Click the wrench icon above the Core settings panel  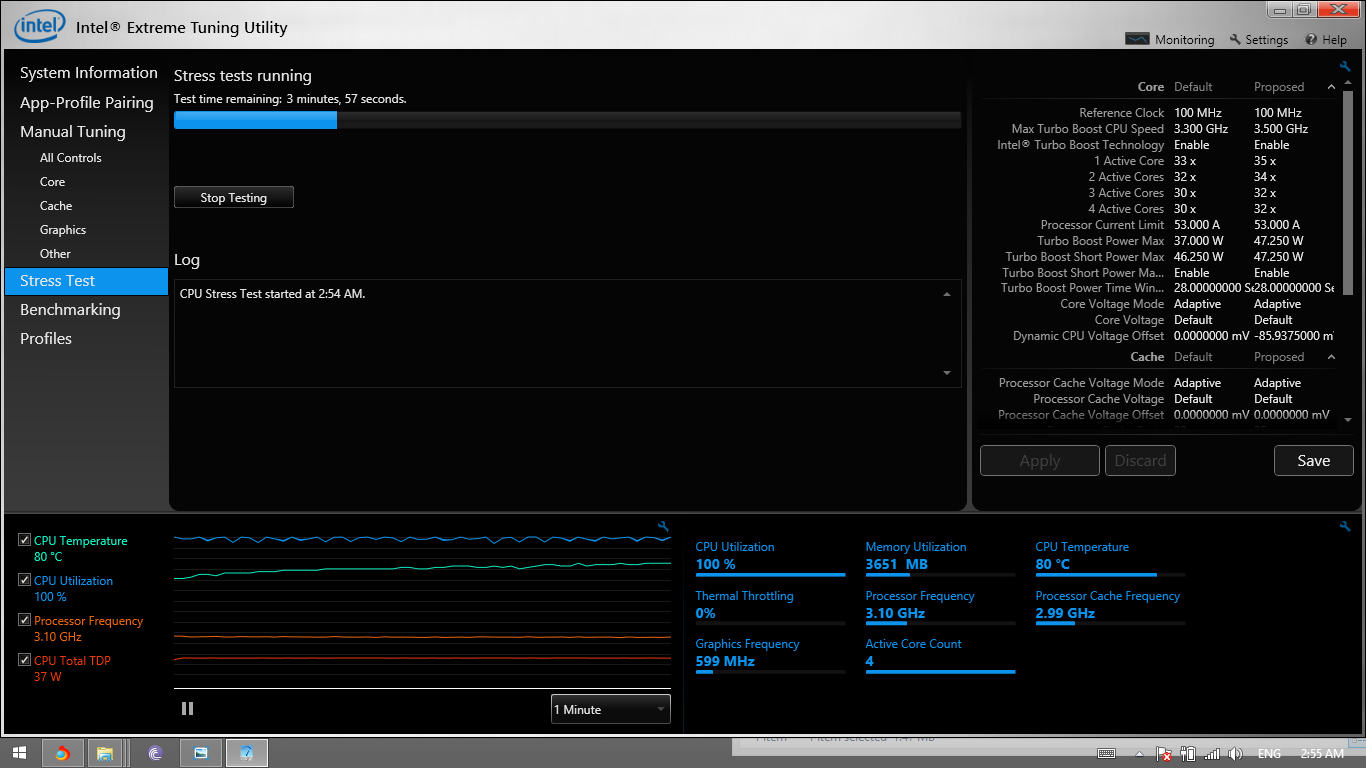[1345, 67]
